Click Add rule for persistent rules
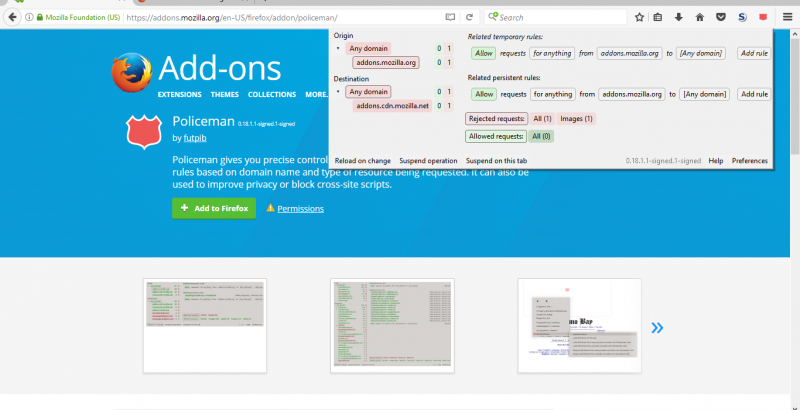Image resolution: width=800 pixels, height=410 pixels. tap(754, 94)
